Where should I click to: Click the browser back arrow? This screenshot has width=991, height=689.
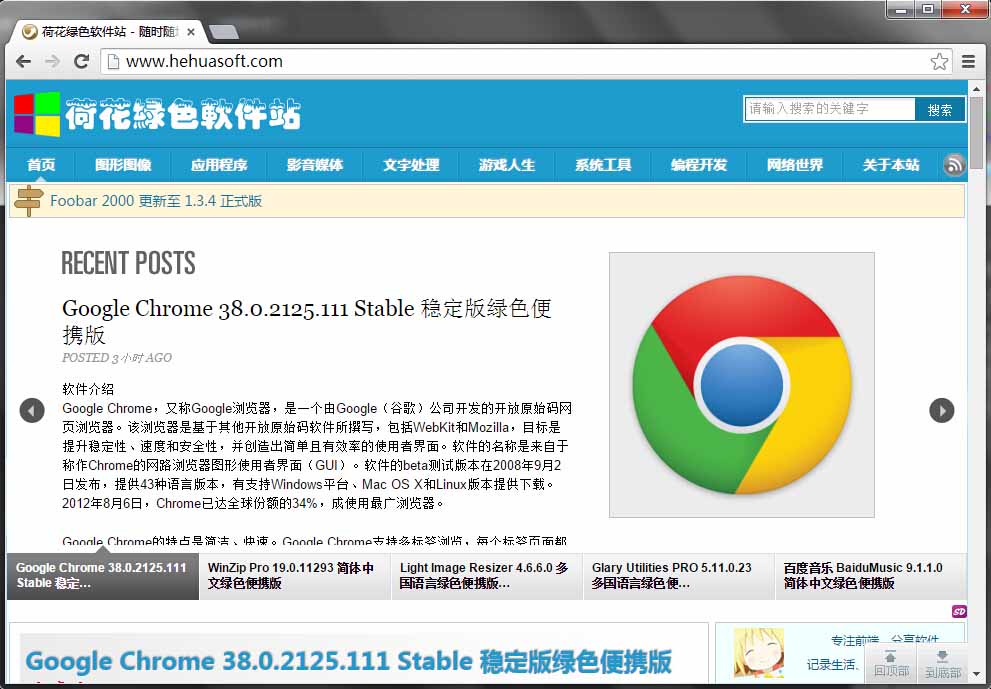coord(23,62)
